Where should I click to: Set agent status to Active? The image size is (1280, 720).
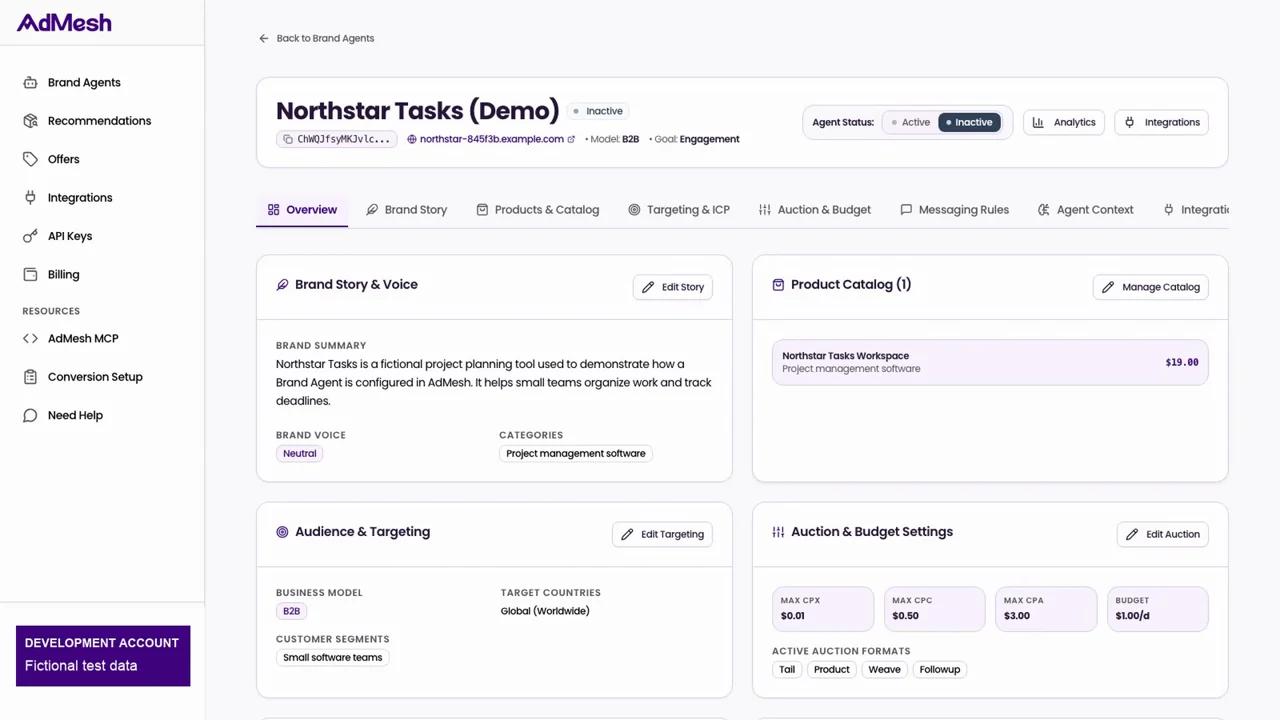tap(910, 122)
